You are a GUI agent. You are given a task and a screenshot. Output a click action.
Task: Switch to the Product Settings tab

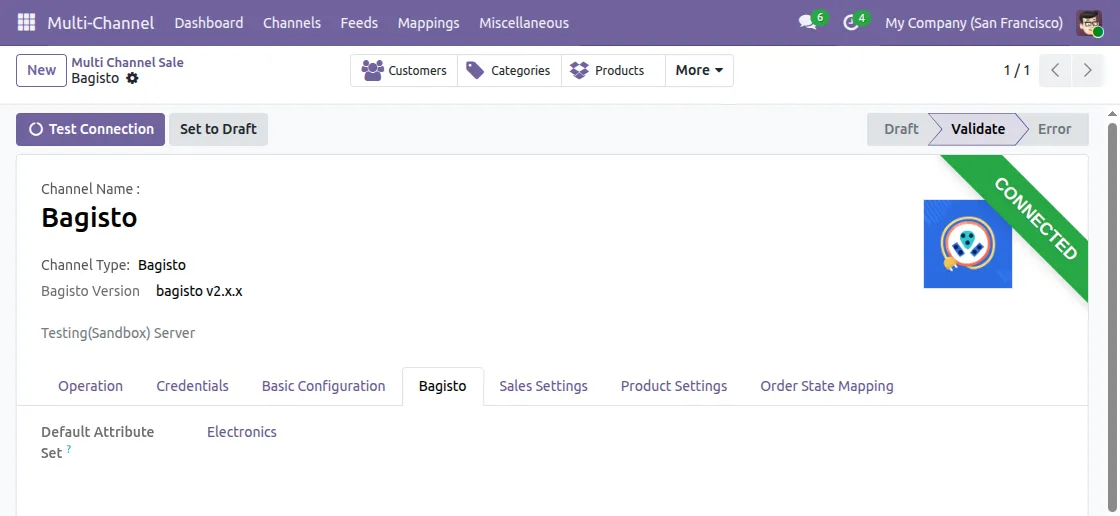[674, 386]
